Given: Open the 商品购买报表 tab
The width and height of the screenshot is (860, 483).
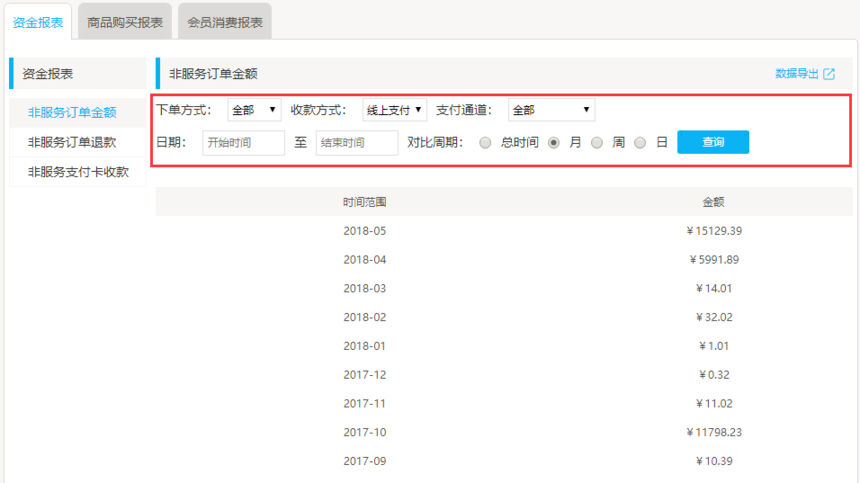Looking at the screenshot, I should click(125, 22).
